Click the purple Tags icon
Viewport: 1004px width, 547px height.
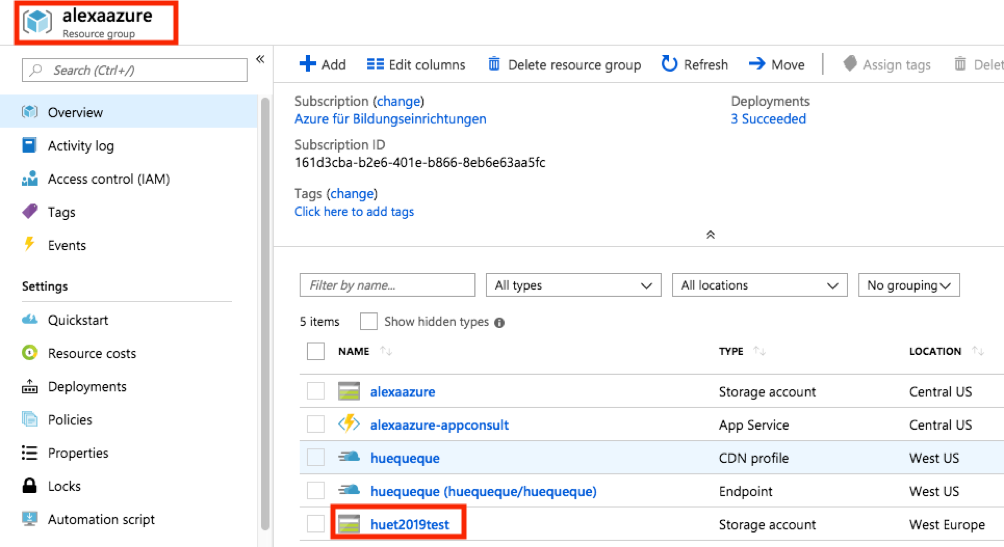click(29, 211)
